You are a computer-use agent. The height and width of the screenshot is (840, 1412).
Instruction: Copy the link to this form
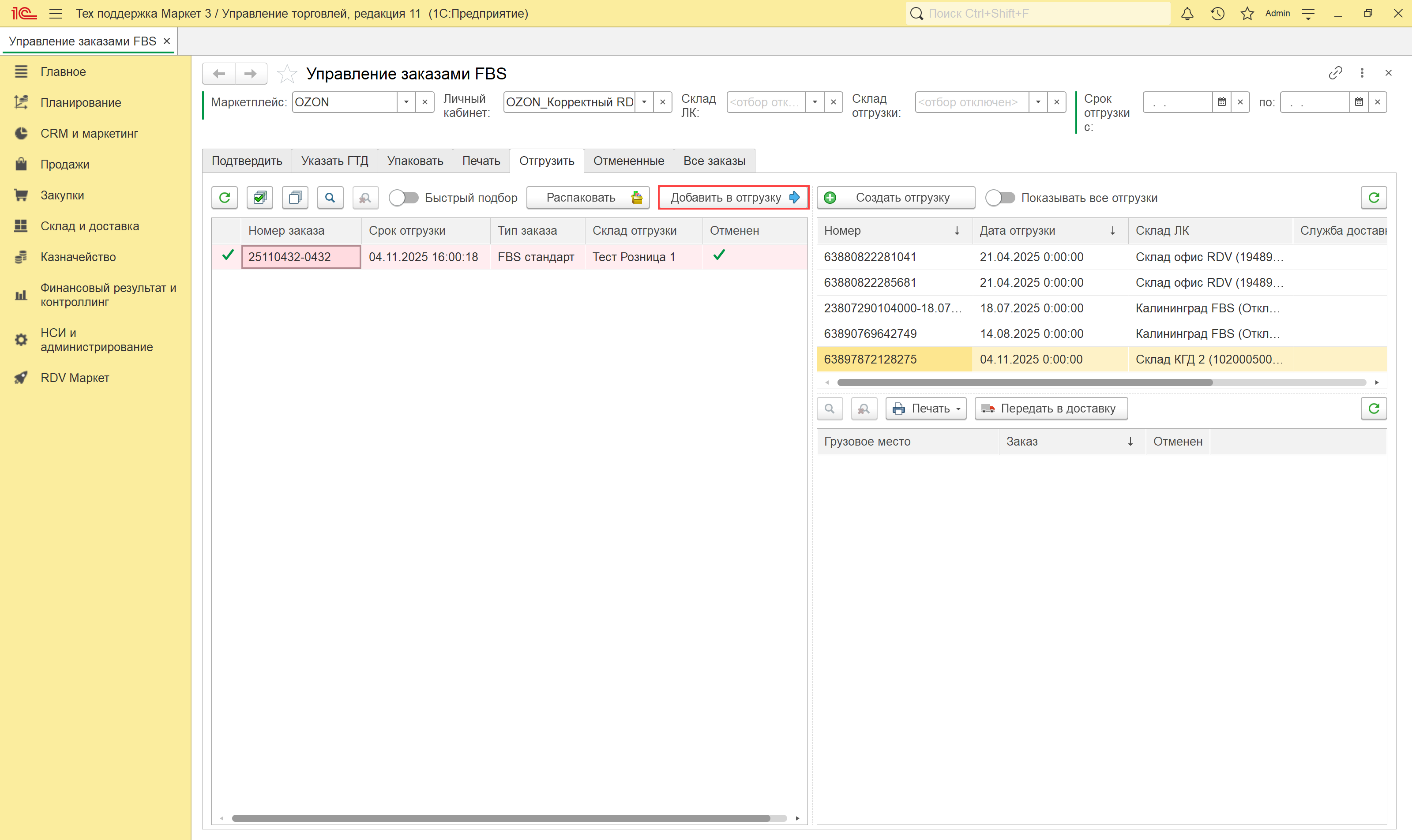[x=1335, y=73]
